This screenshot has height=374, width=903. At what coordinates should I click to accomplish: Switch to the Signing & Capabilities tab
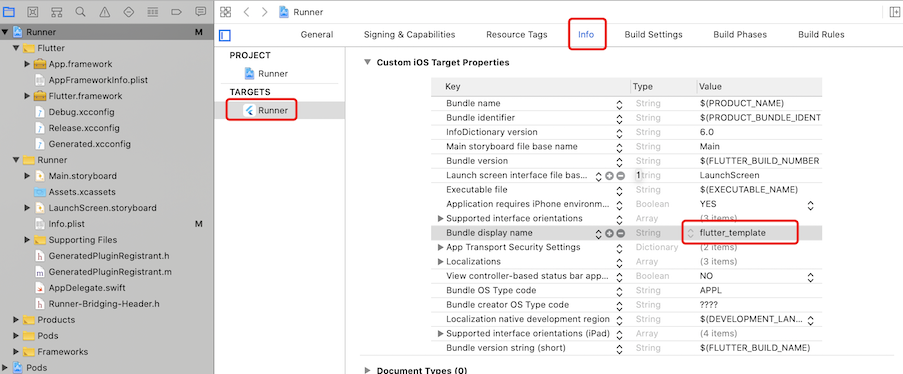(409, 35)
